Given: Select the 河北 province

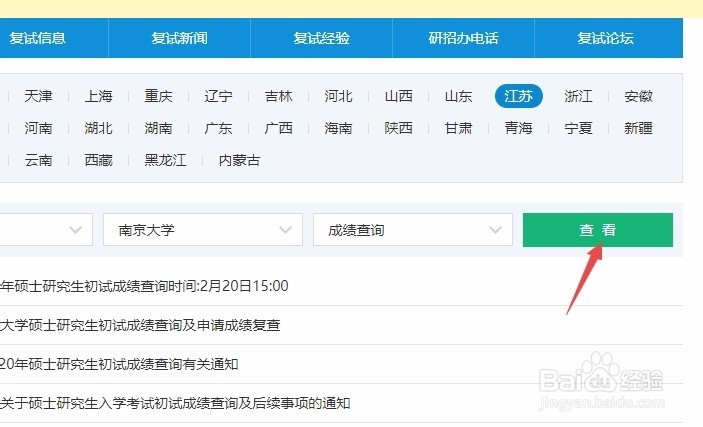Looking at the screenshot, I should tap(338, 96).
